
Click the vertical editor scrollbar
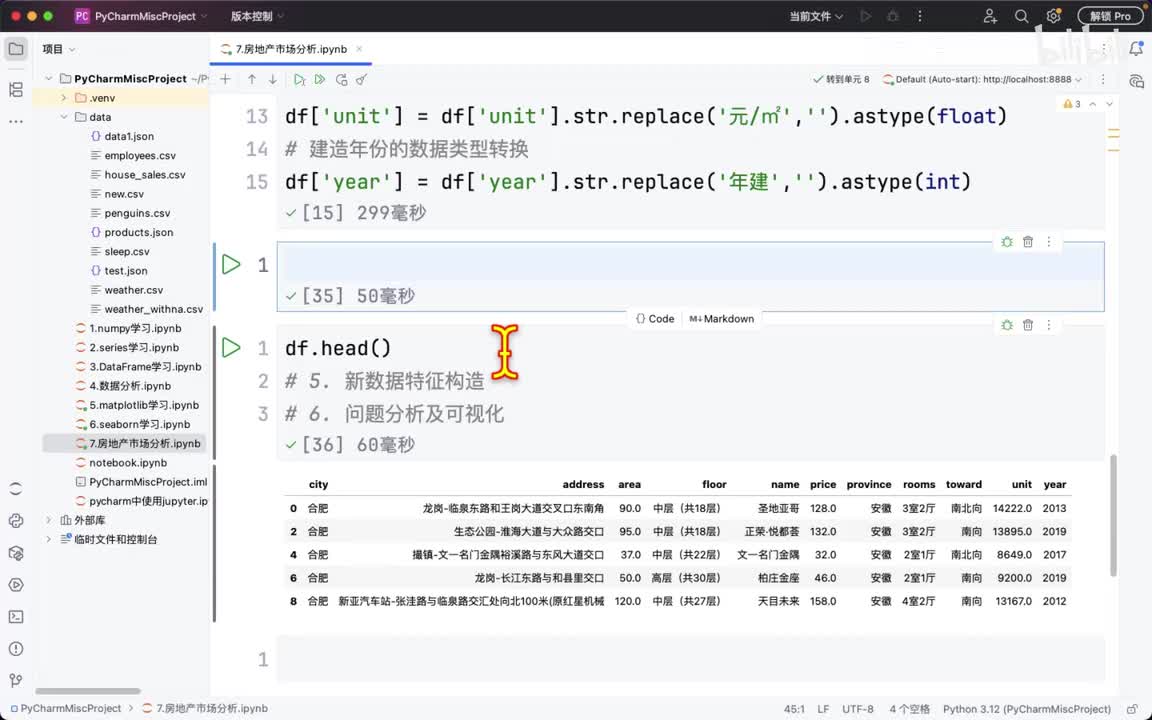click(1113, 516)
